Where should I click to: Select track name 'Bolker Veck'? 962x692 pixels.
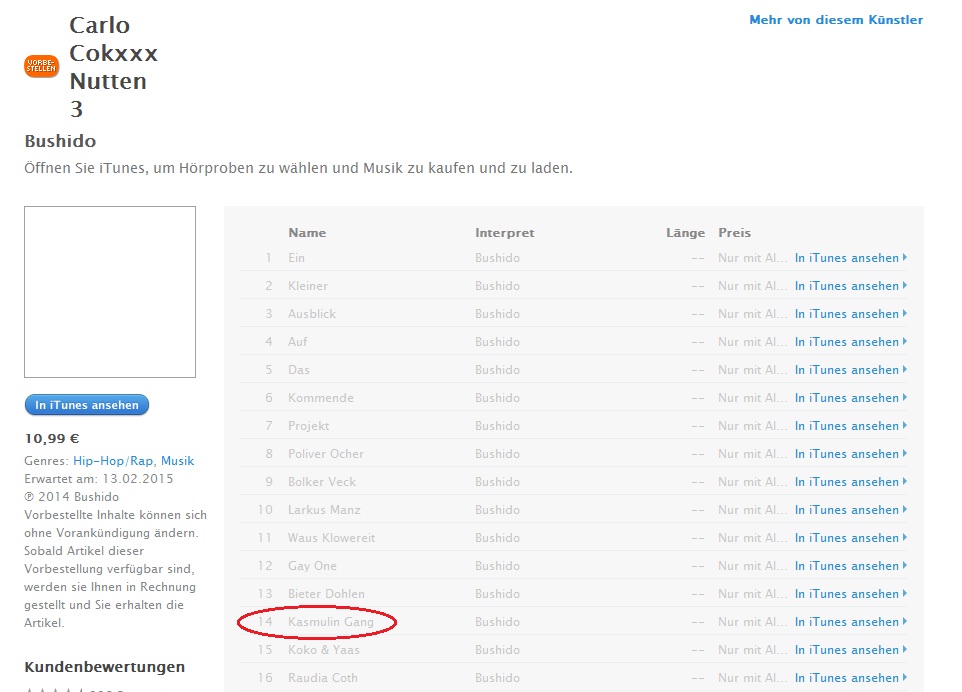coord(322,482)
